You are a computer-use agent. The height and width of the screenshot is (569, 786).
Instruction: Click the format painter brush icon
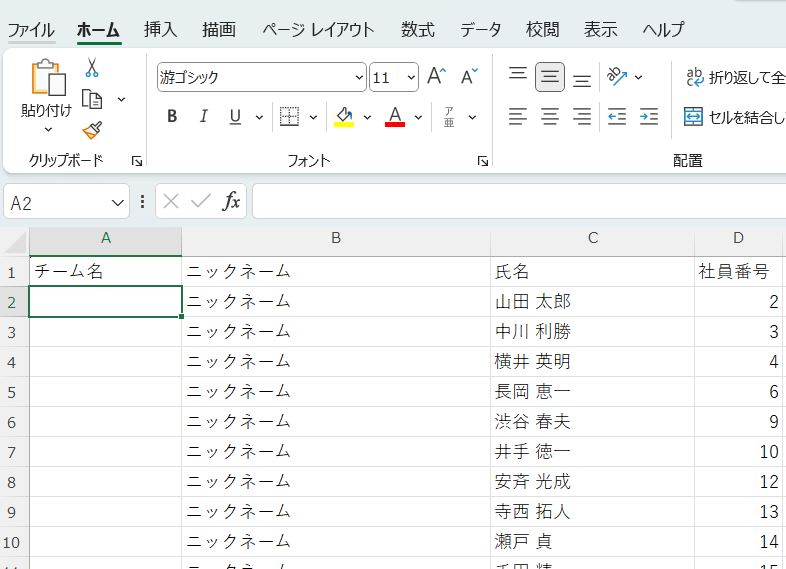[x=92, y=130]
